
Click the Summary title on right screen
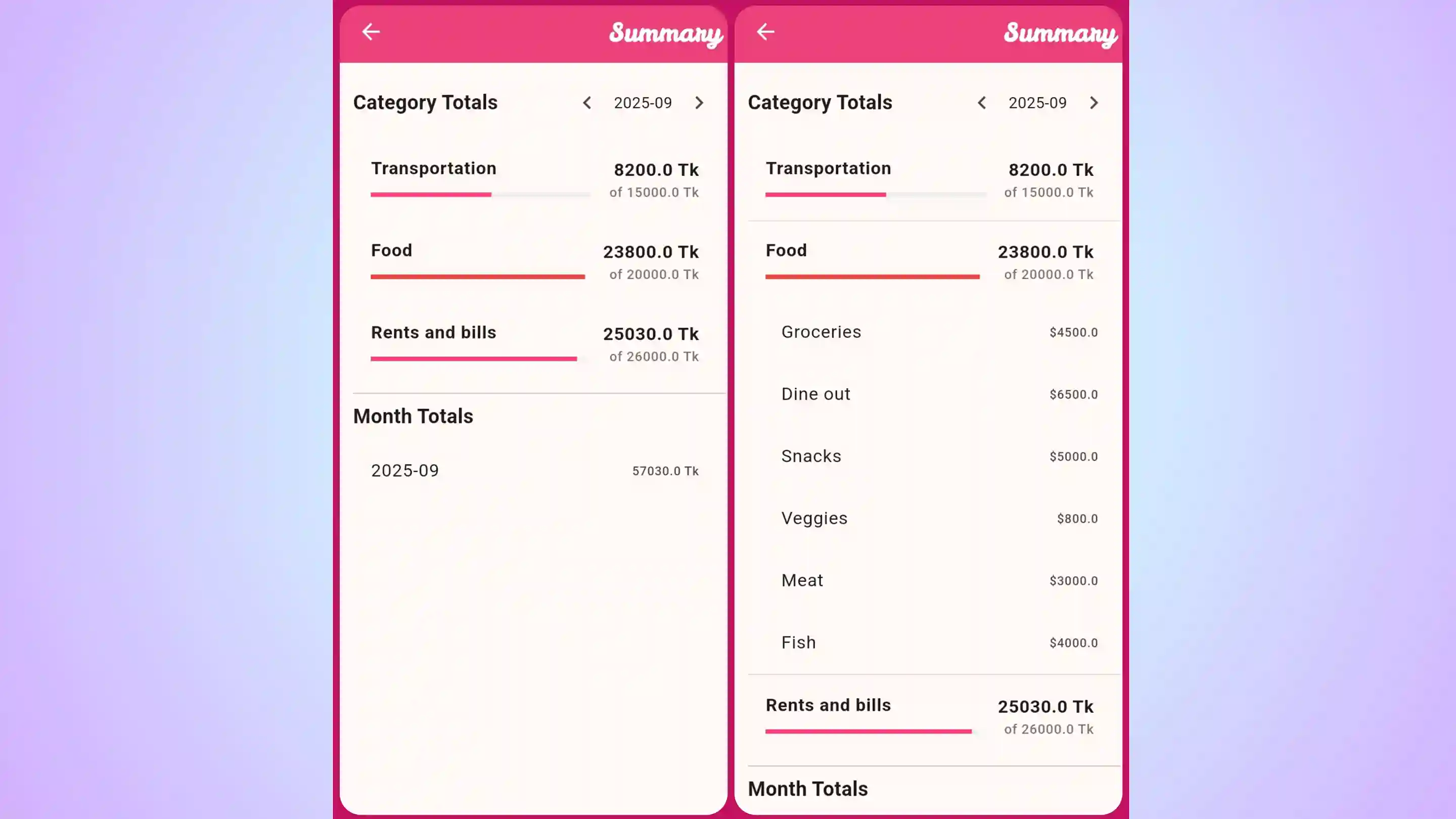[1060, 34]
